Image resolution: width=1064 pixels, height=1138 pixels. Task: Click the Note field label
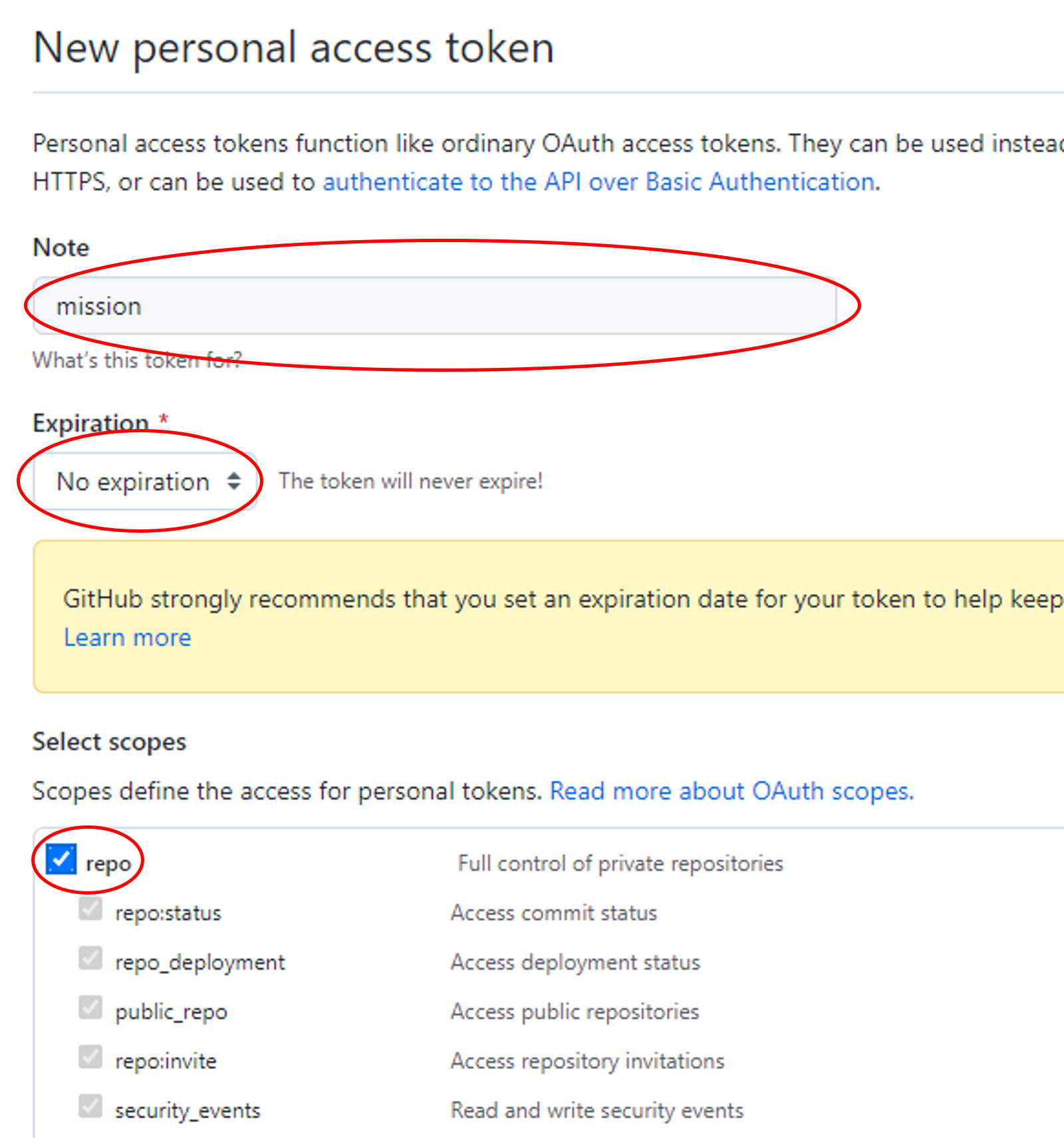click(61, 247)
